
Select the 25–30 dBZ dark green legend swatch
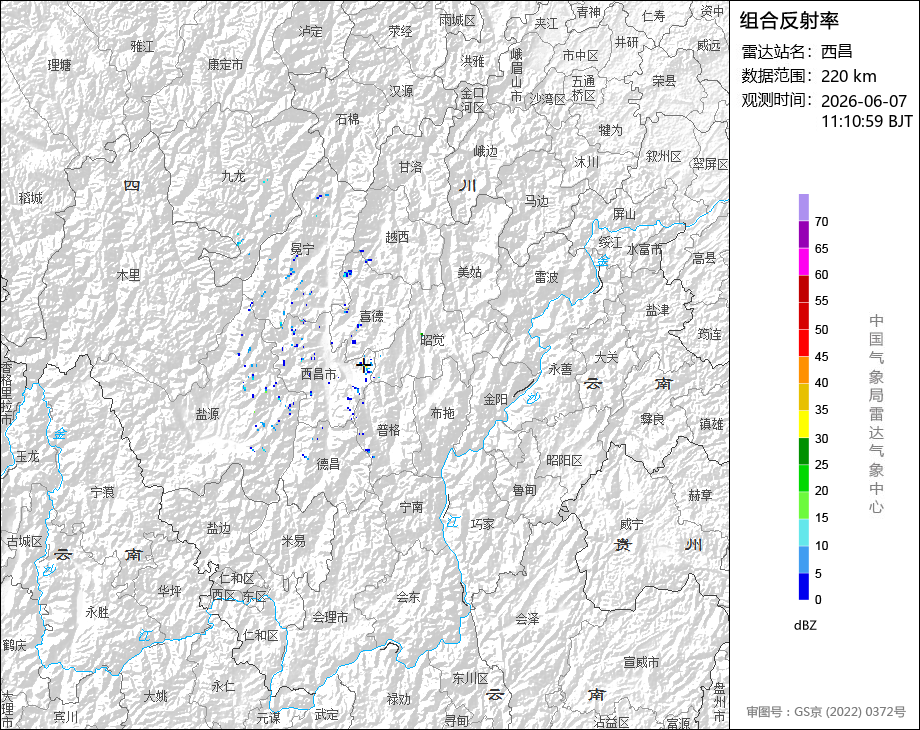point(804,451)
